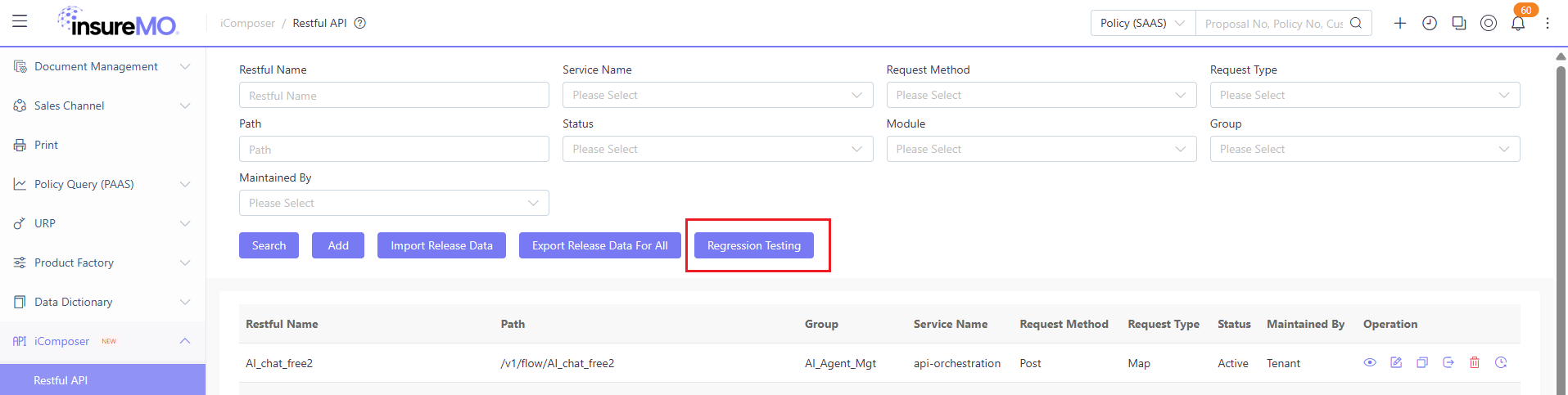Open Service Name dropdown
Viewport: 1568px width, 395px height.
click(x=717, y=95)
